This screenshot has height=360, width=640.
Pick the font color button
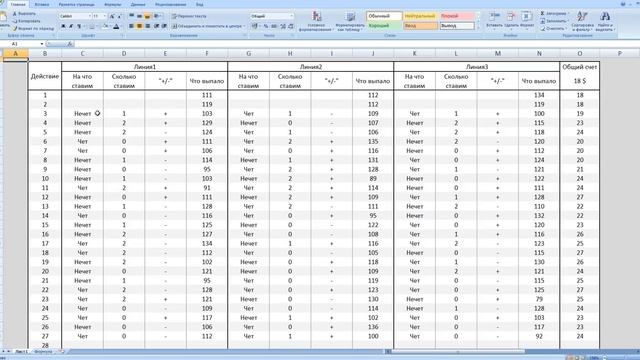pos(116,26)
